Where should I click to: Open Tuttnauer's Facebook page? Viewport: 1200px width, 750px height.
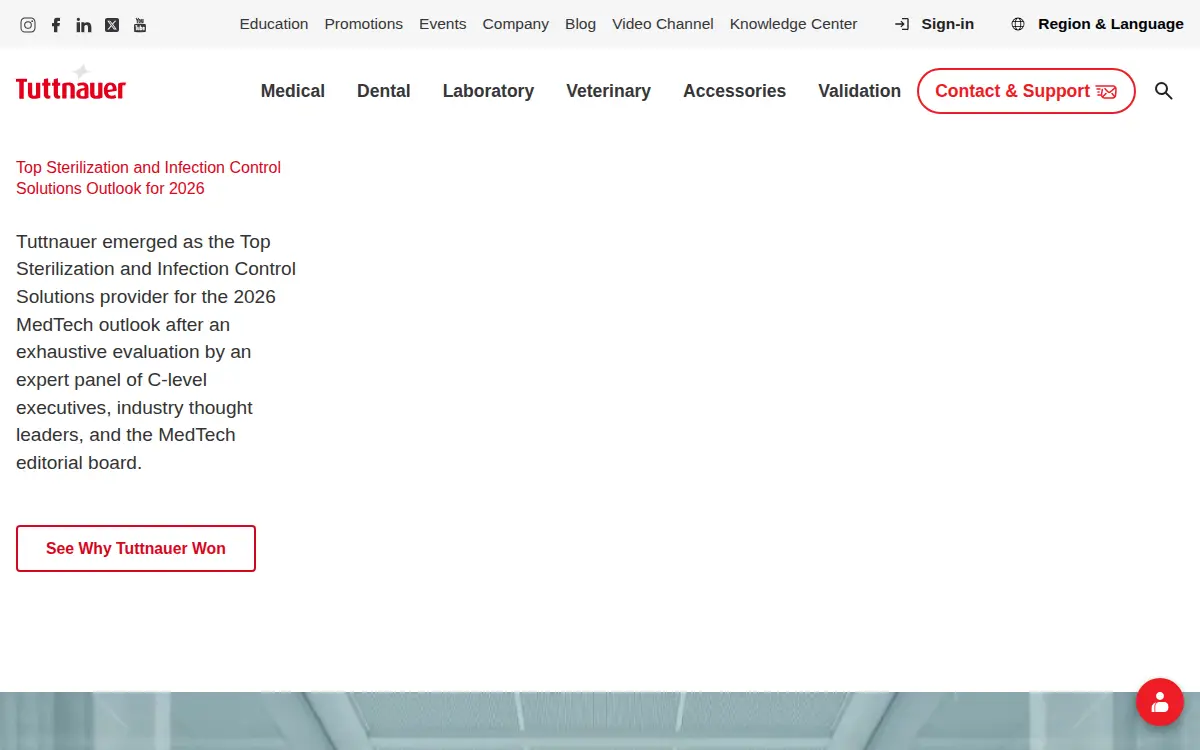56,25
